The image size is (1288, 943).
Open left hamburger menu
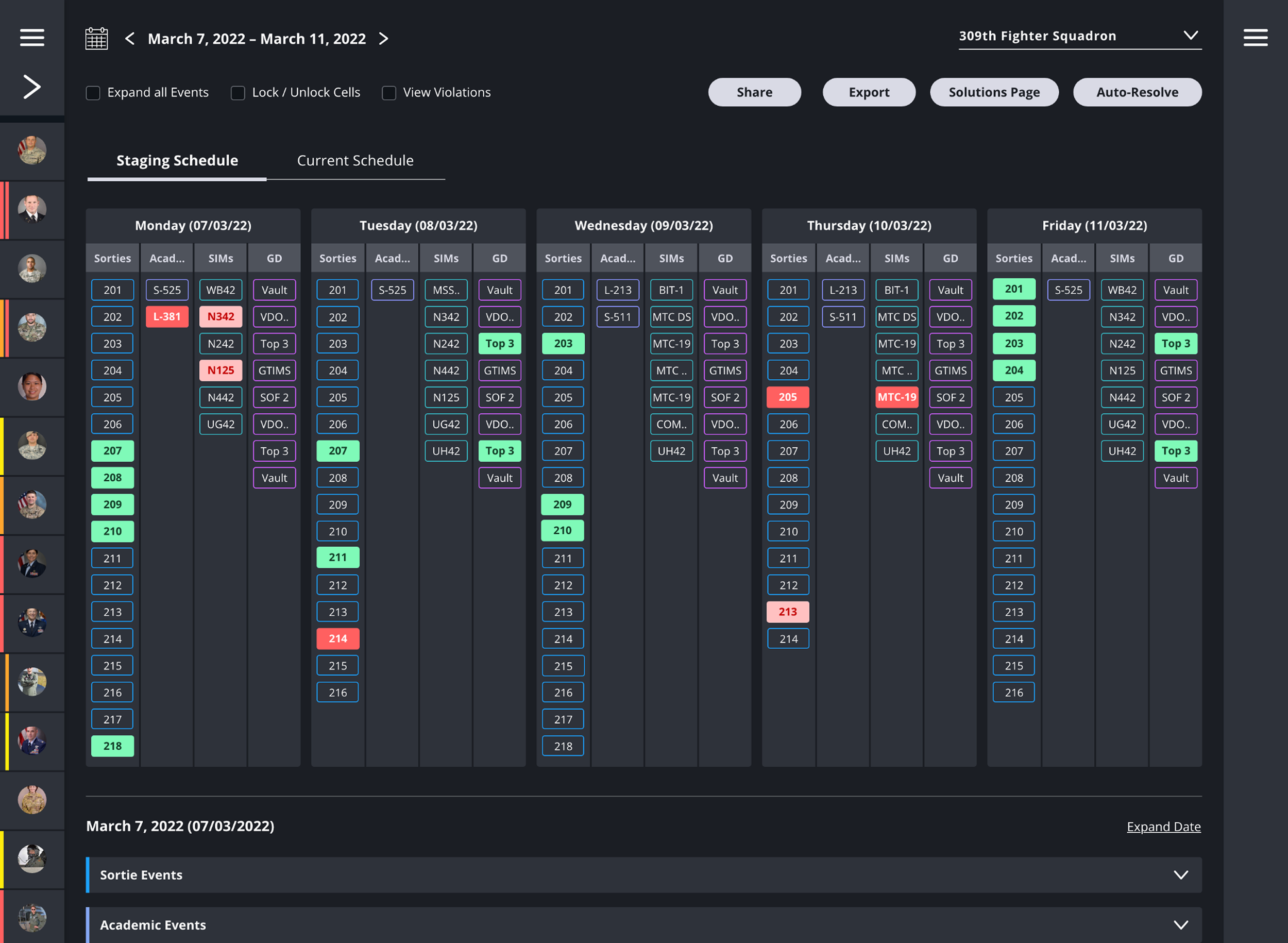point(32,38)
